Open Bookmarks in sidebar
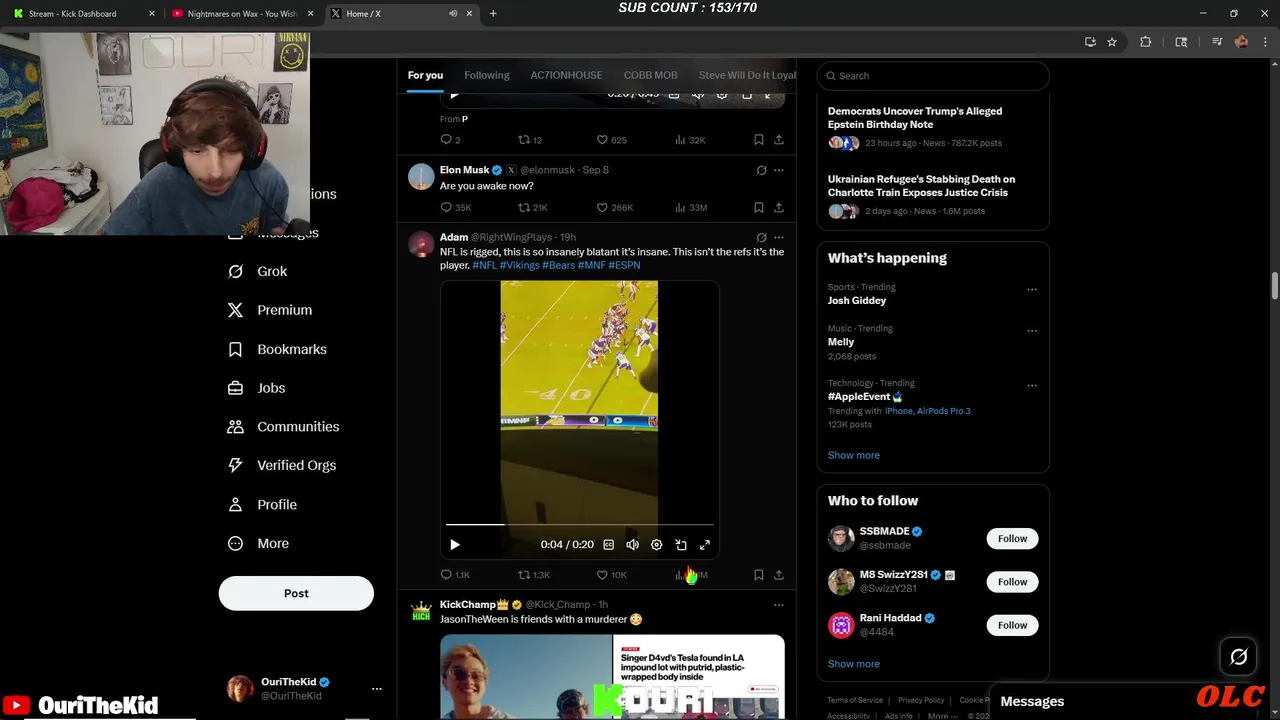Image resolution: width=1280 pixels, height=720 pixels. [x=277, y=349]
